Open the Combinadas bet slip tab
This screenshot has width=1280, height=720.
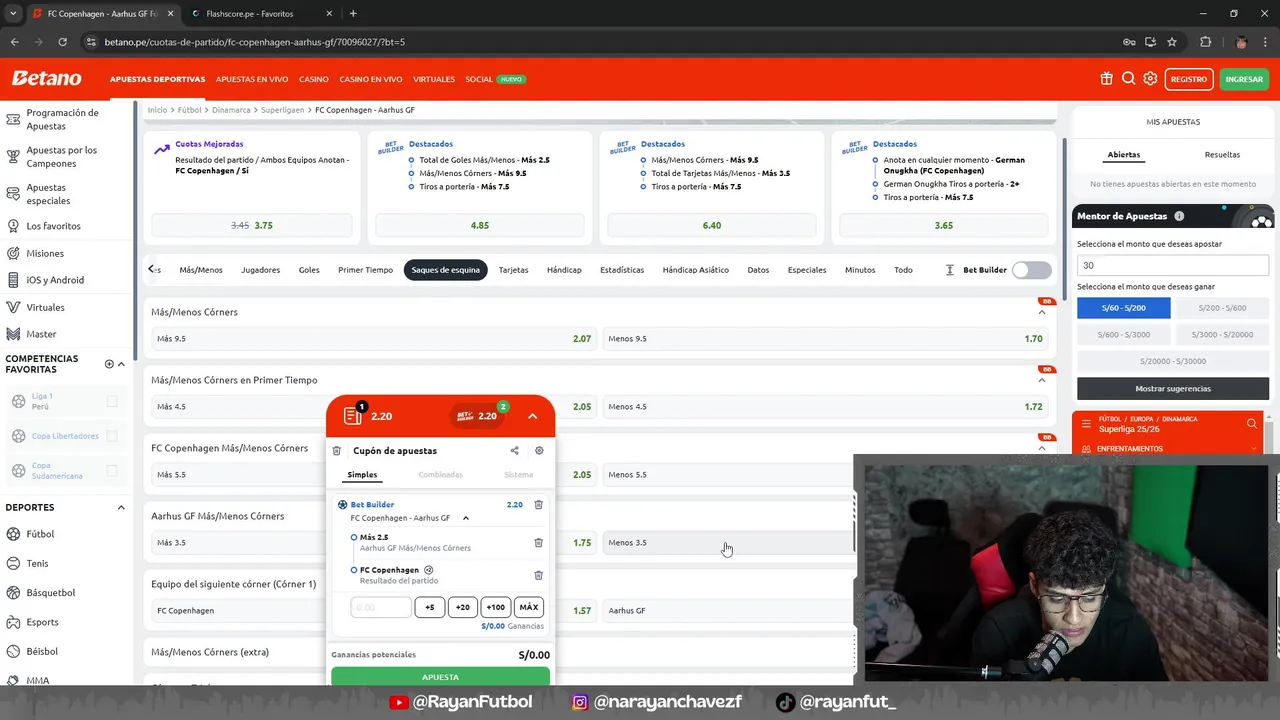[x=440, y=475]
